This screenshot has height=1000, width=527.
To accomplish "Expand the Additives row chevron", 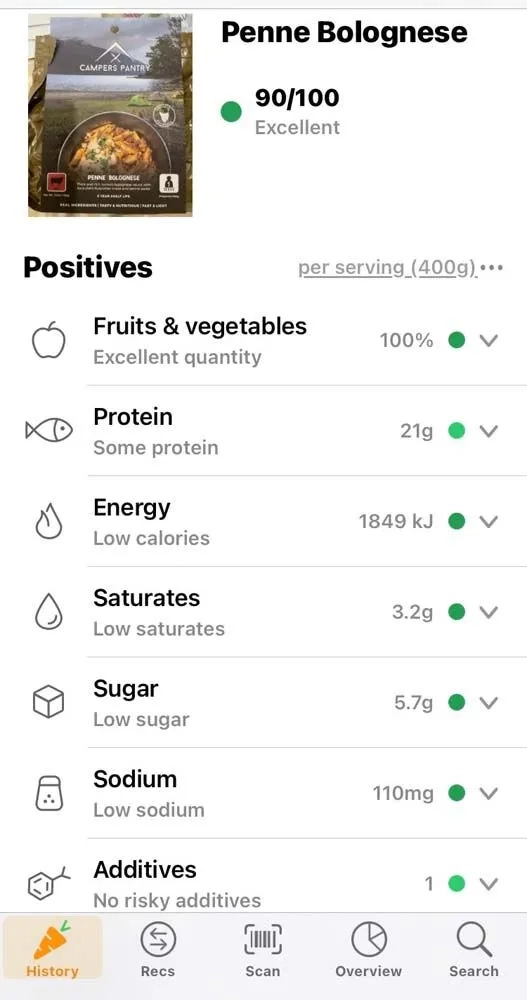I will point(488,884).
